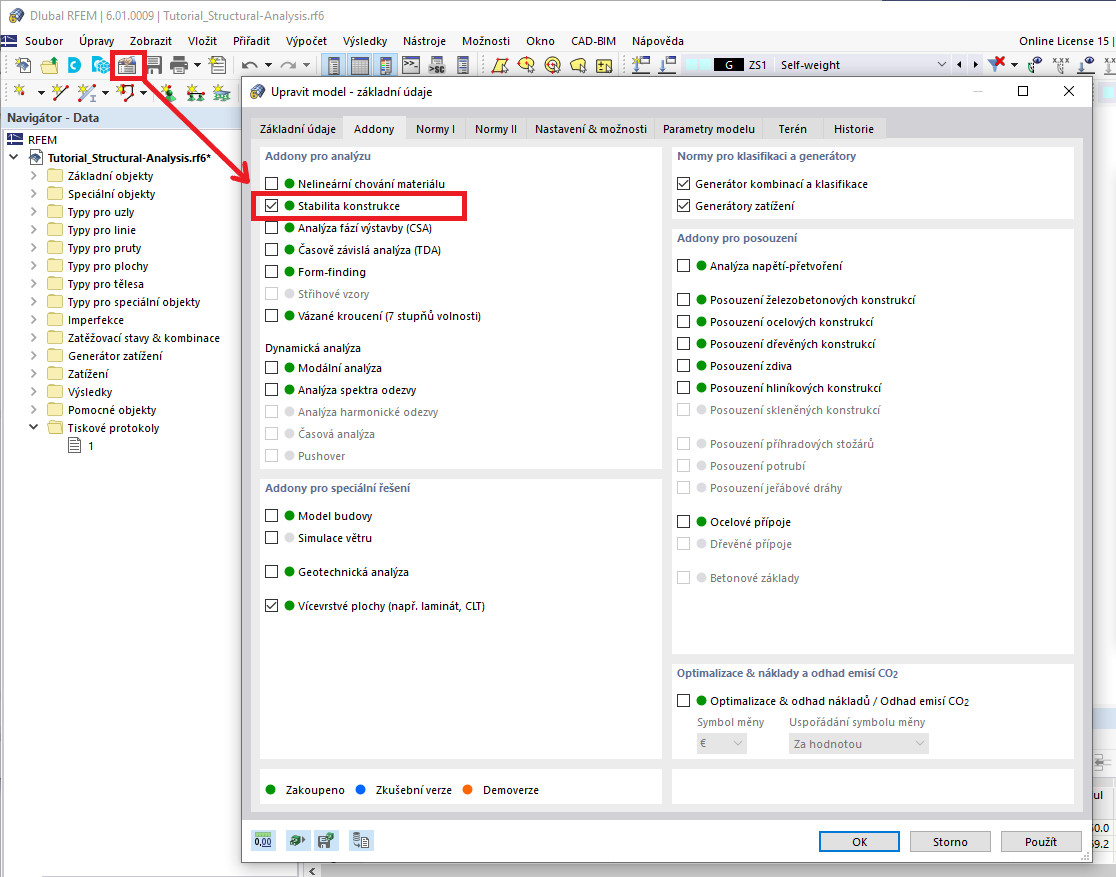Viewport: 1116px width, 877px height.
Task: Open the console window icon
Action: pyautogui.click(x=411, y=65)
